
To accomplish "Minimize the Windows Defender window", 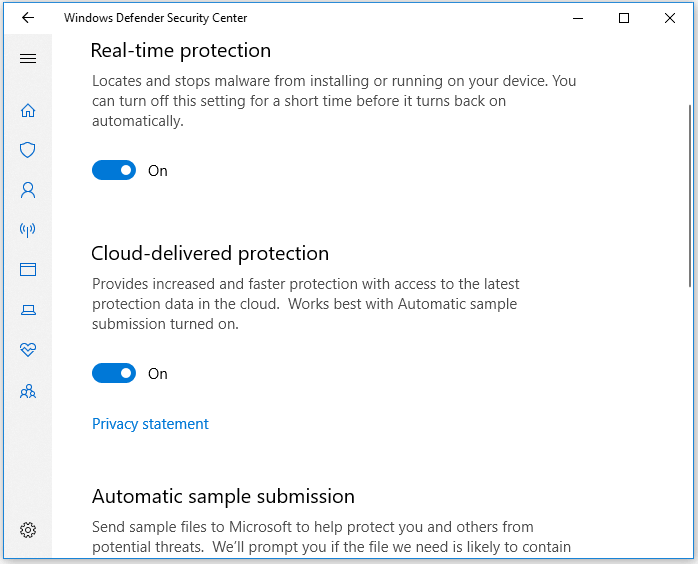I will pyautogui.click(x=578, y=18).
